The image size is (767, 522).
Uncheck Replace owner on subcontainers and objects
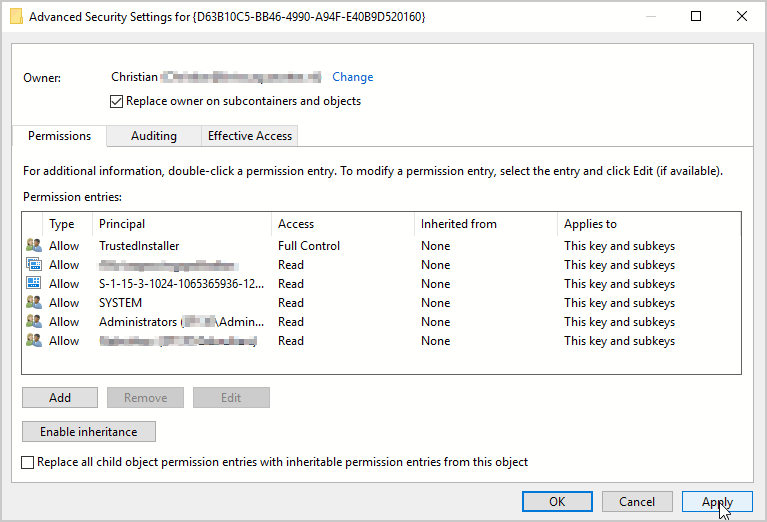[x=116, y=101]
